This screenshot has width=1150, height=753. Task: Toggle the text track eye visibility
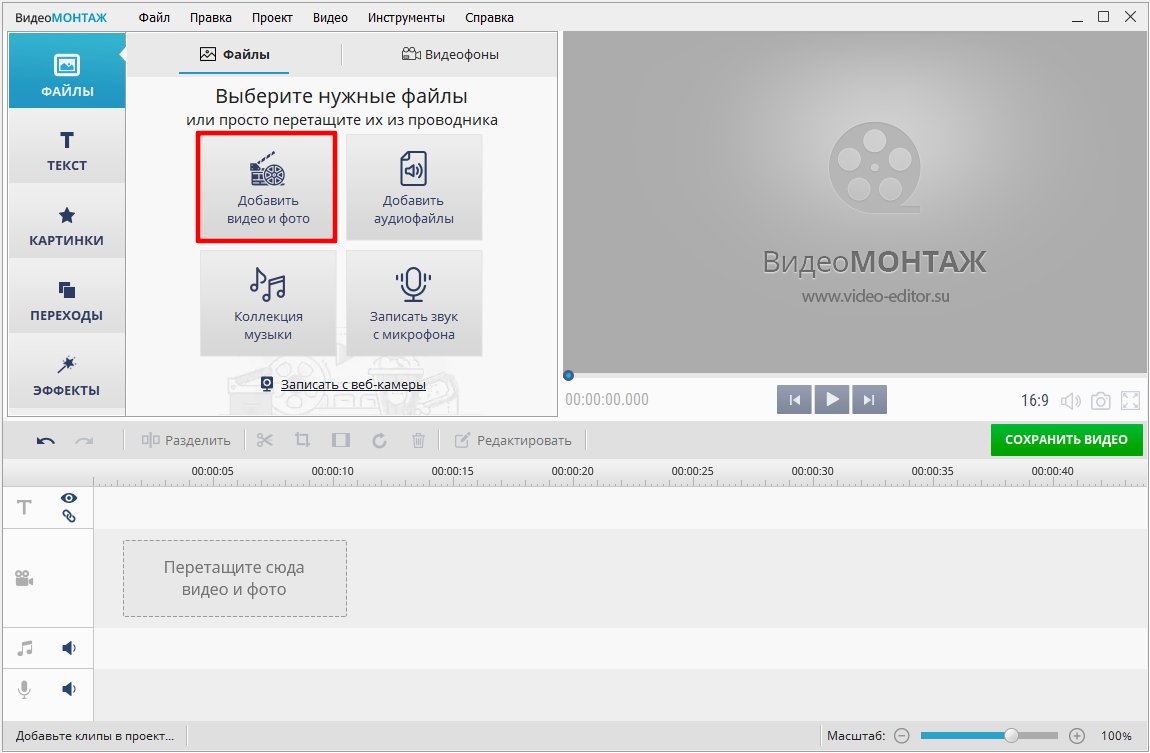(69, 498)
